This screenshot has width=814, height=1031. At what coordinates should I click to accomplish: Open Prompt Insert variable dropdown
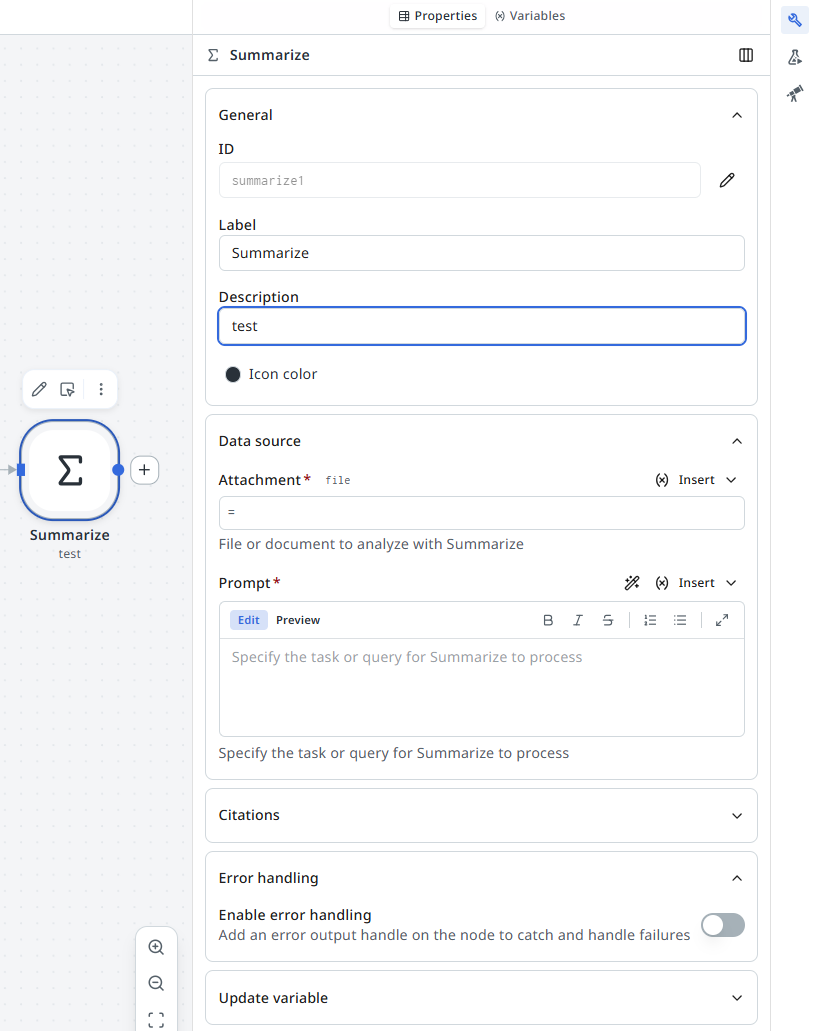tap(696, 583)
